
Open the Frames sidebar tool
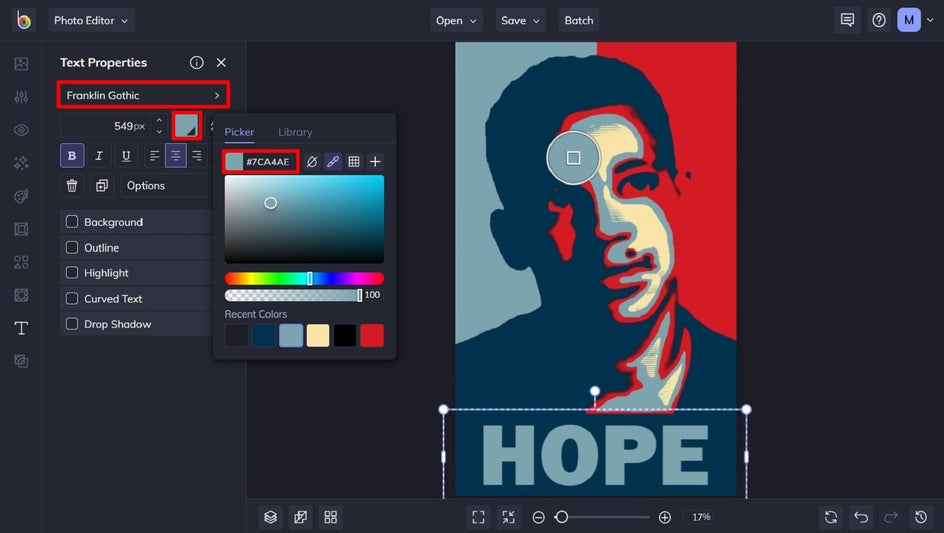(21, 229)
